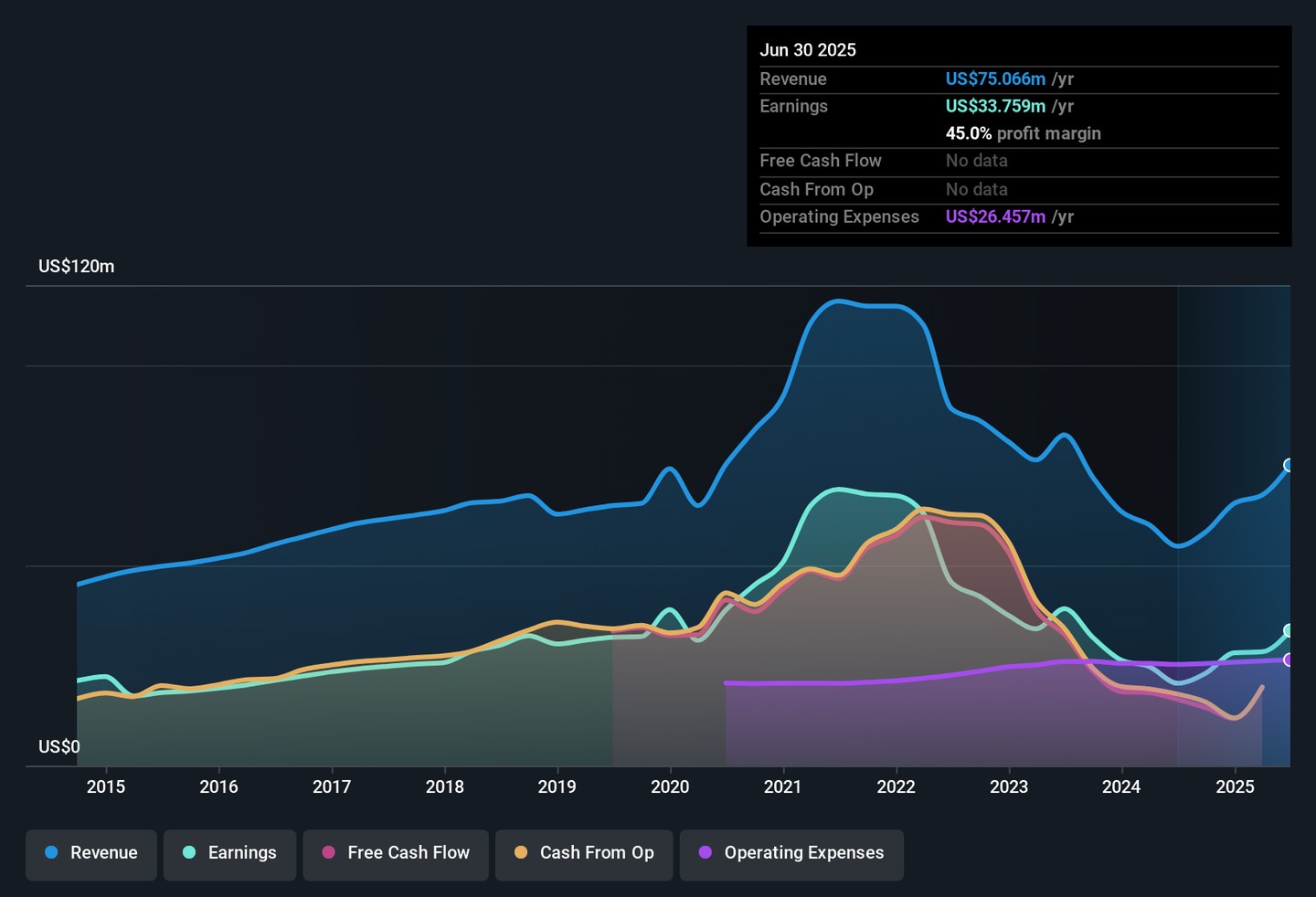The image size is (1316, 897).
Task: Click the US$120m y-axis label
Action: coord(77,267)
